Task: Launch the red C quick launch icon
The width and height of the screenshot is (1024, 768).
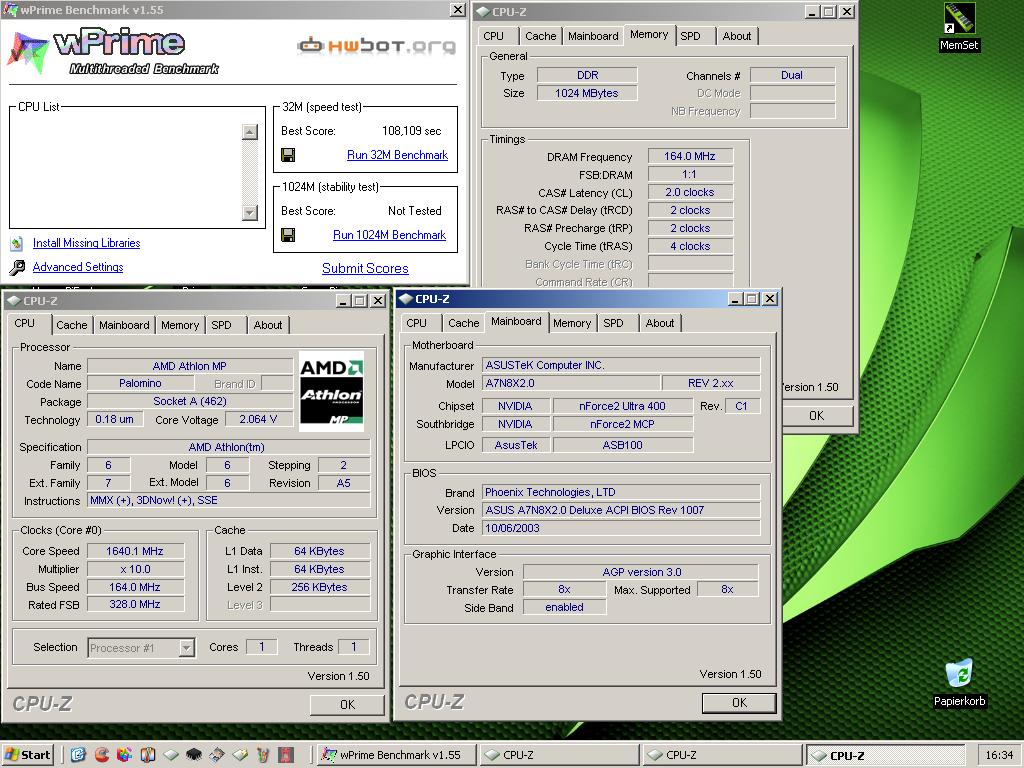Action: point(102,755)
